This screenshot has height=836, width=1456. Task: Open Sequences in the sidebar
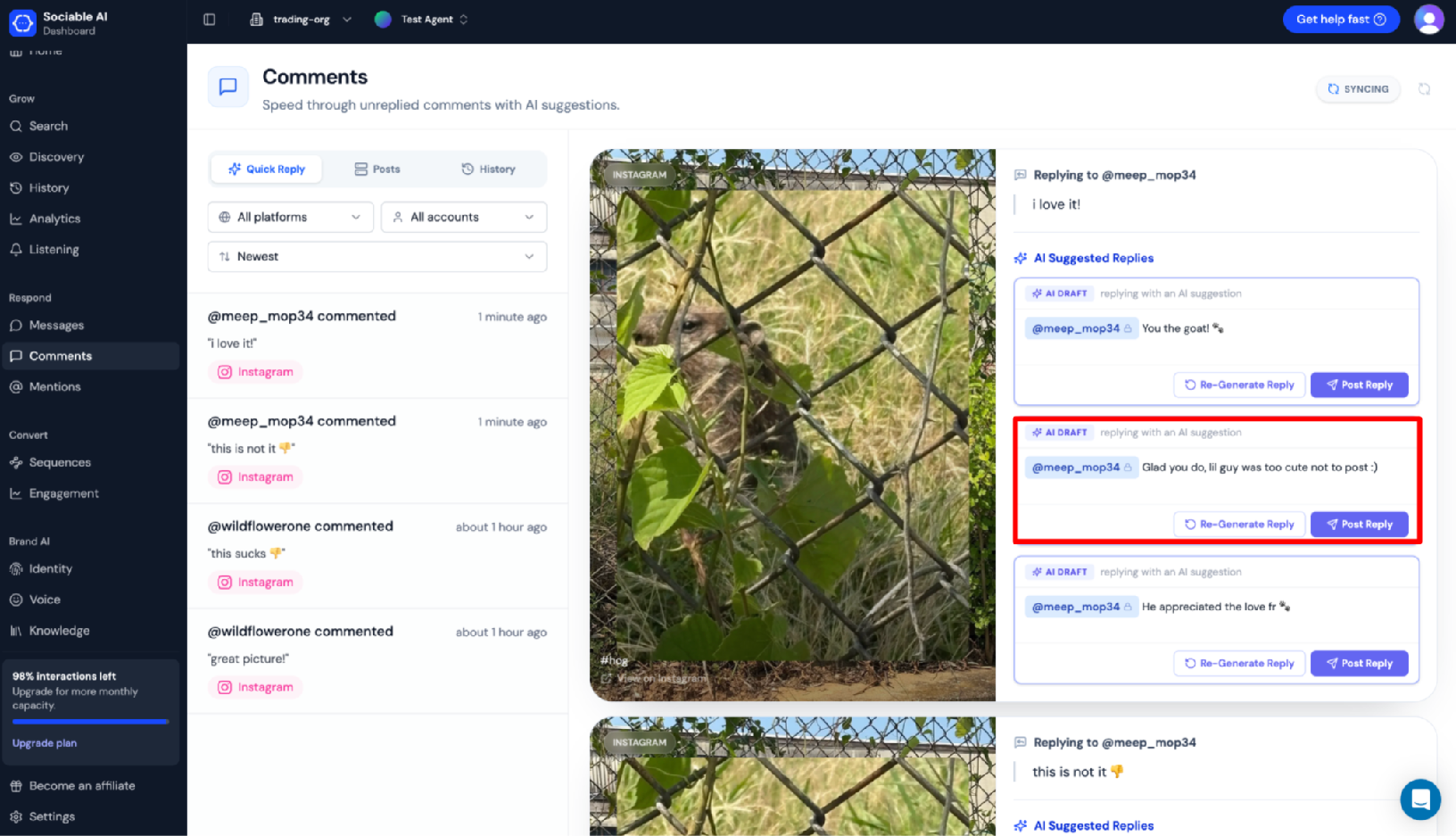coord(89,462)
